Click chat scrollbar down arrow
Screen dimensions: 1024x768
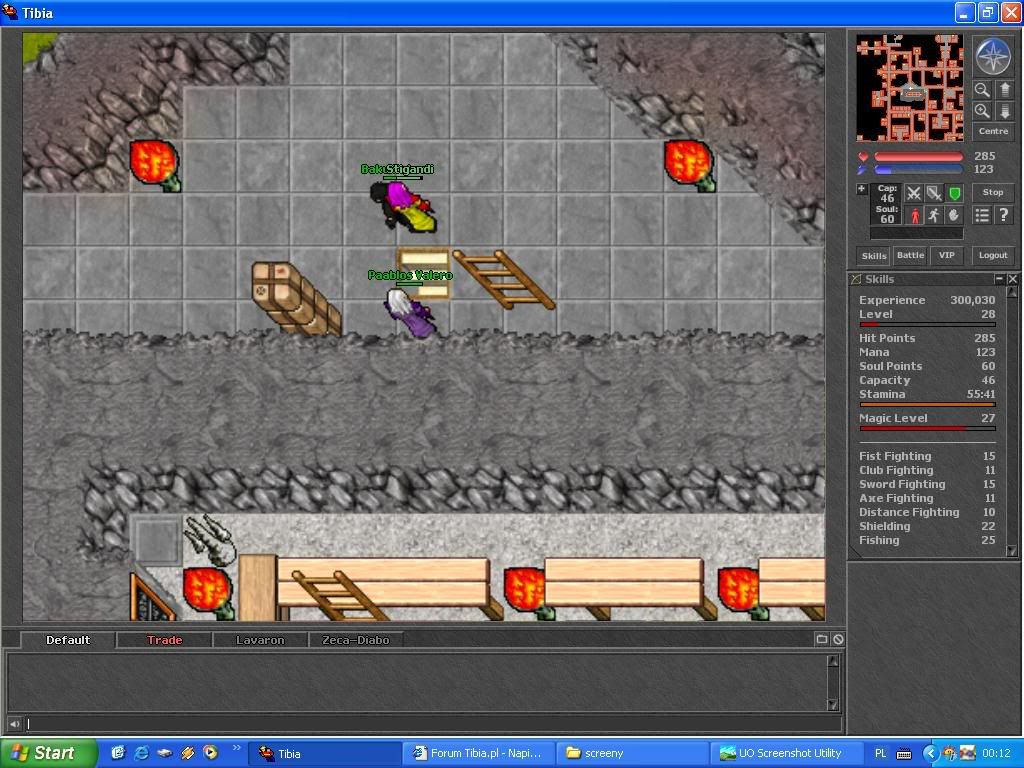pos(833,704)
